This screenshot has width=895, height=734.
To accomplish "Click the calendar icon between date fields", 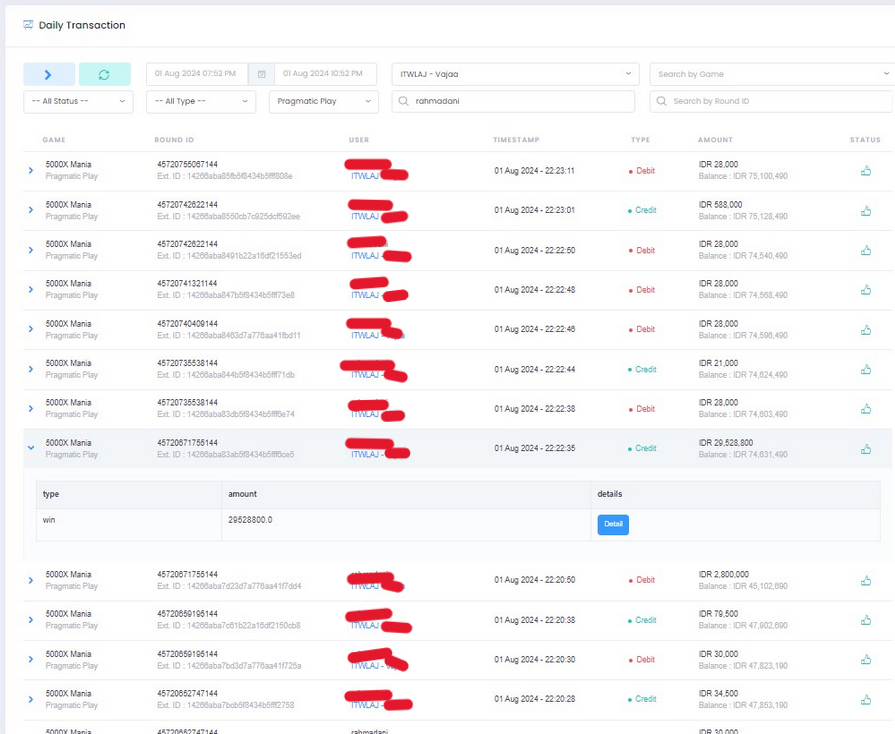I will pyautogui.click(x=261, y=74).
